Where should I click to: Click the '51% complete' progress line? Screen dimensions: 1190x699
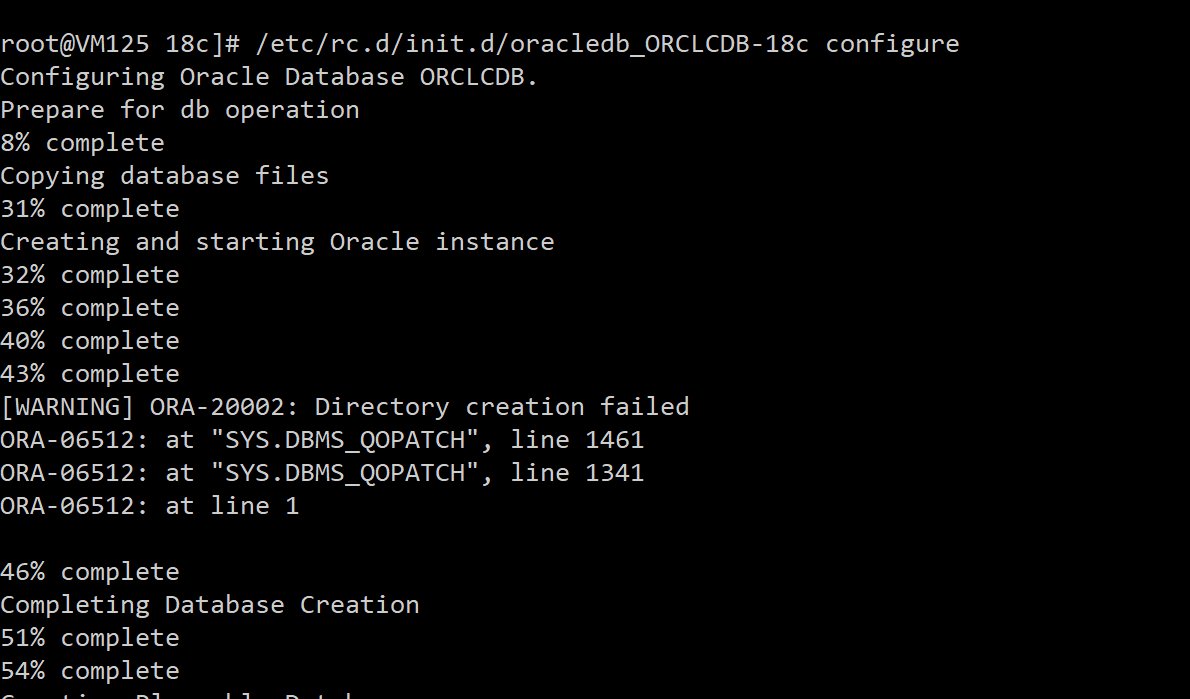tap(90, 638)
